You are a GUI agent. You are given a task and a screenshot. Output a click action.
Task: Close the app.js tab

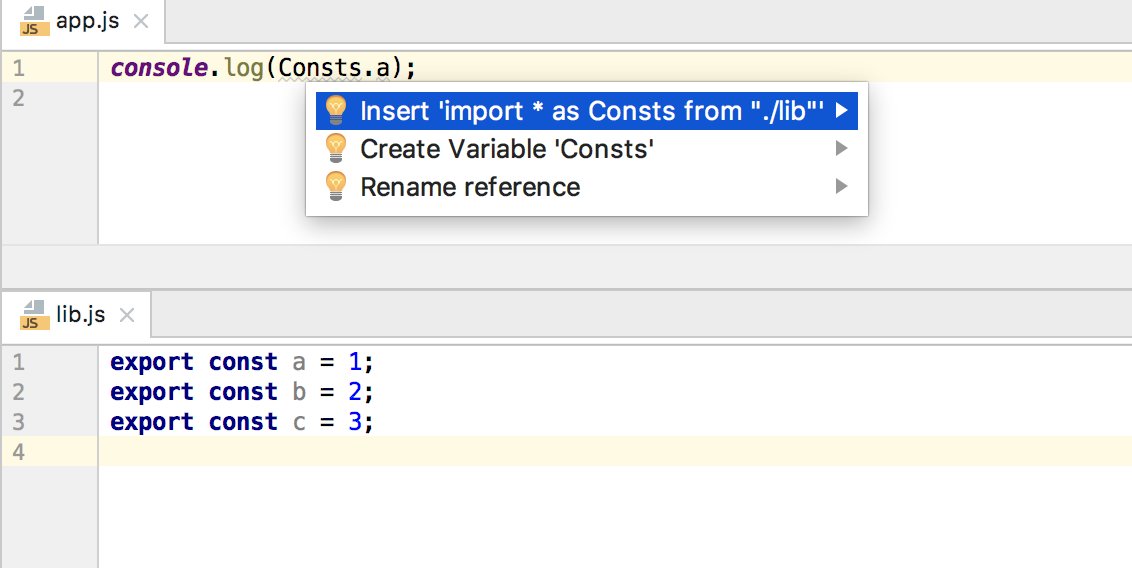(x=141, y=22)
